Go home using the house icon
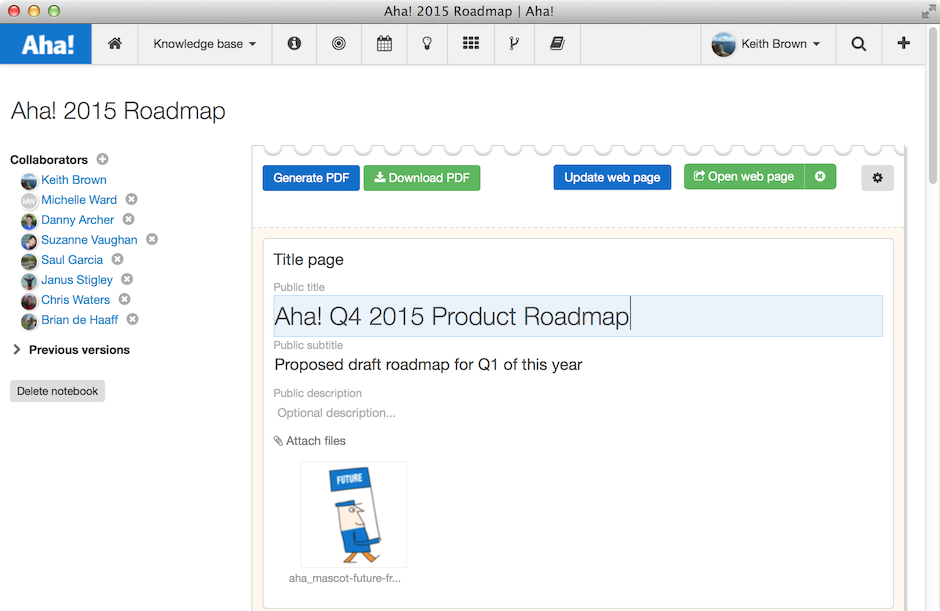 coord(113,44)
